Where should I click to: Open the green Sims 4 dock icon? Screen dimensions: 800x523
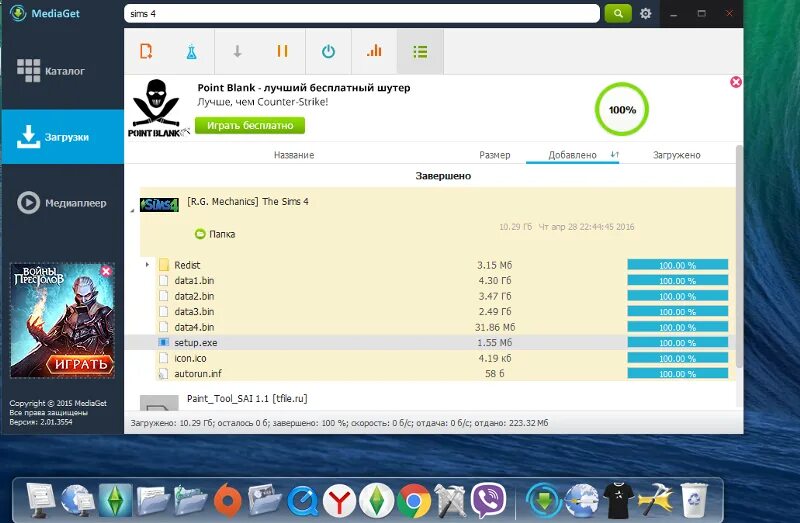(x=115, y=500)
